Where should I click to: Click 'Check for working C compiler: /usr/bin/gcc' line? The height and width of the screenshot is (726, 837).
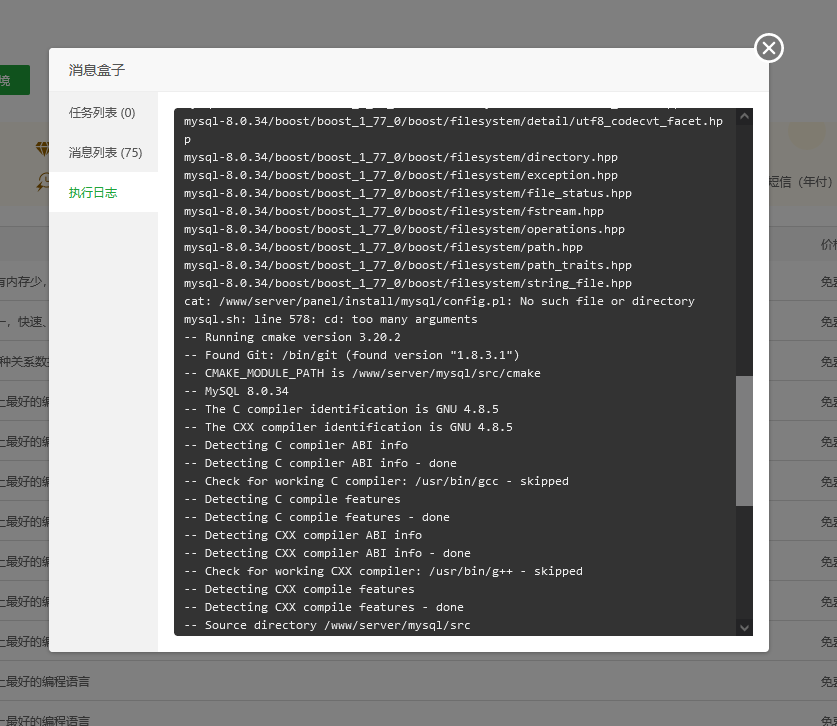(x=376, y=482)
